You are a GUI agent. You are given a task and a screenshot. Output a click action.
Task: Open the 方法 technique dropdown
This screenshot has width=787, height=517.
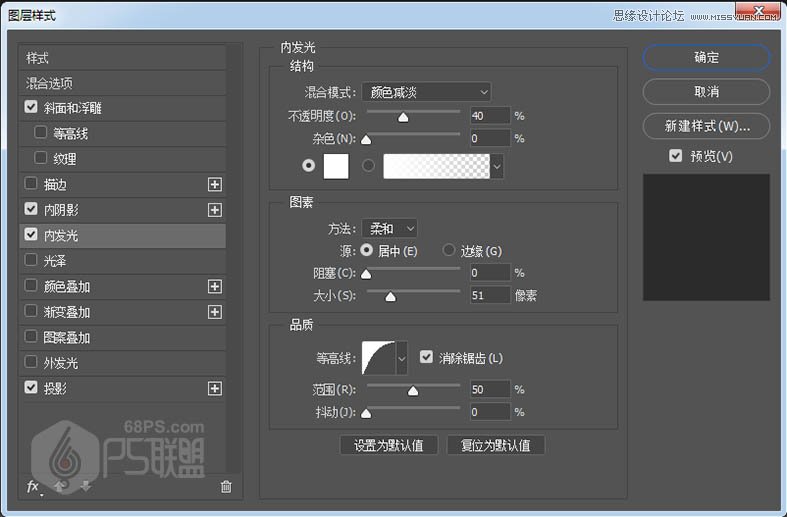(x=389, y=229)
